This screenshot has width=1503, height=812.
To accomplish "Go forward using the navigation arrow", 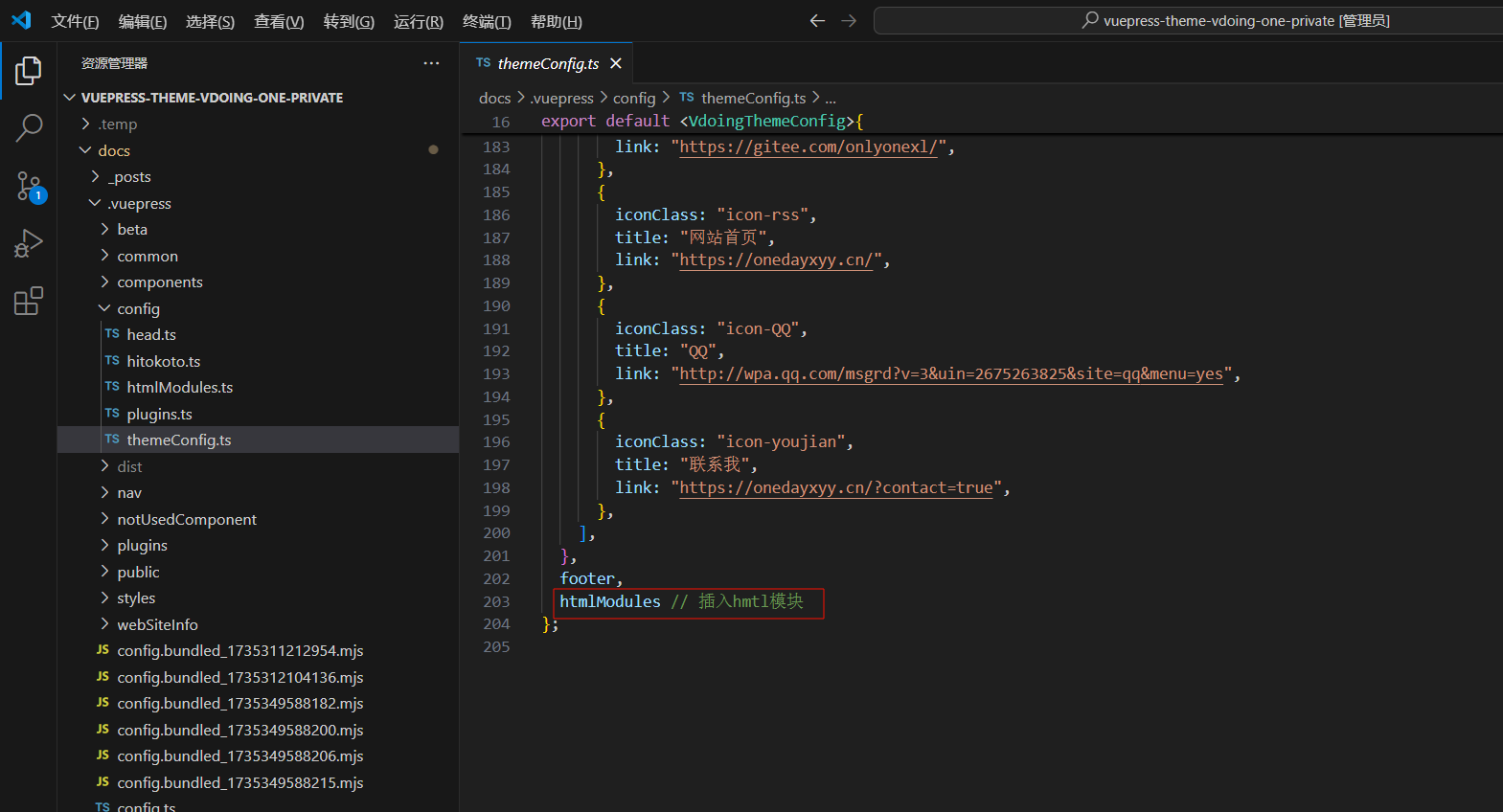I will coord(849,20).
